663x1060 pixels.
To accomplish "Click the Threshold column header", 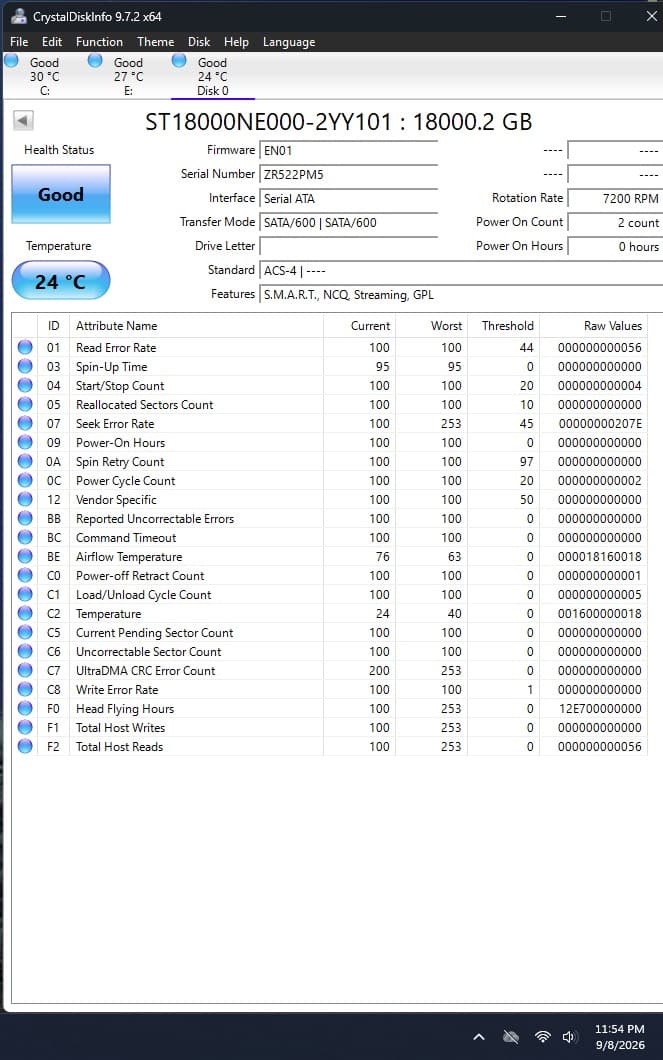I will (504, 326).
